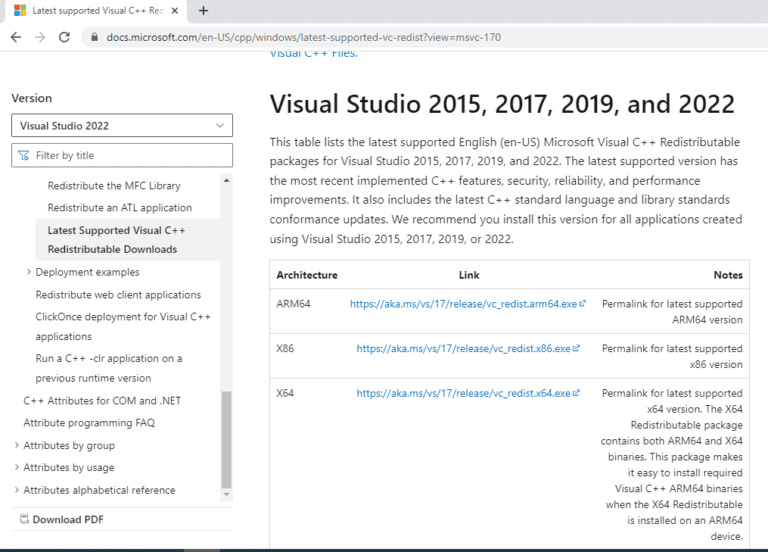Click the filter icon in search box

tap(24, 155)
